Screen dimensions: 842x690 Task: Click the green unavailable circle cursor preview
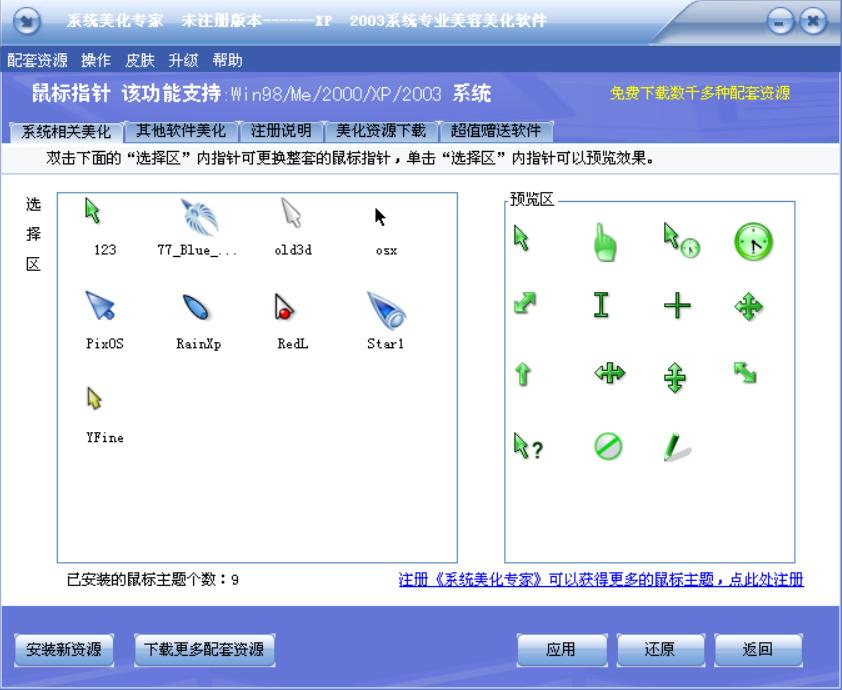click(x=608, y=446)
